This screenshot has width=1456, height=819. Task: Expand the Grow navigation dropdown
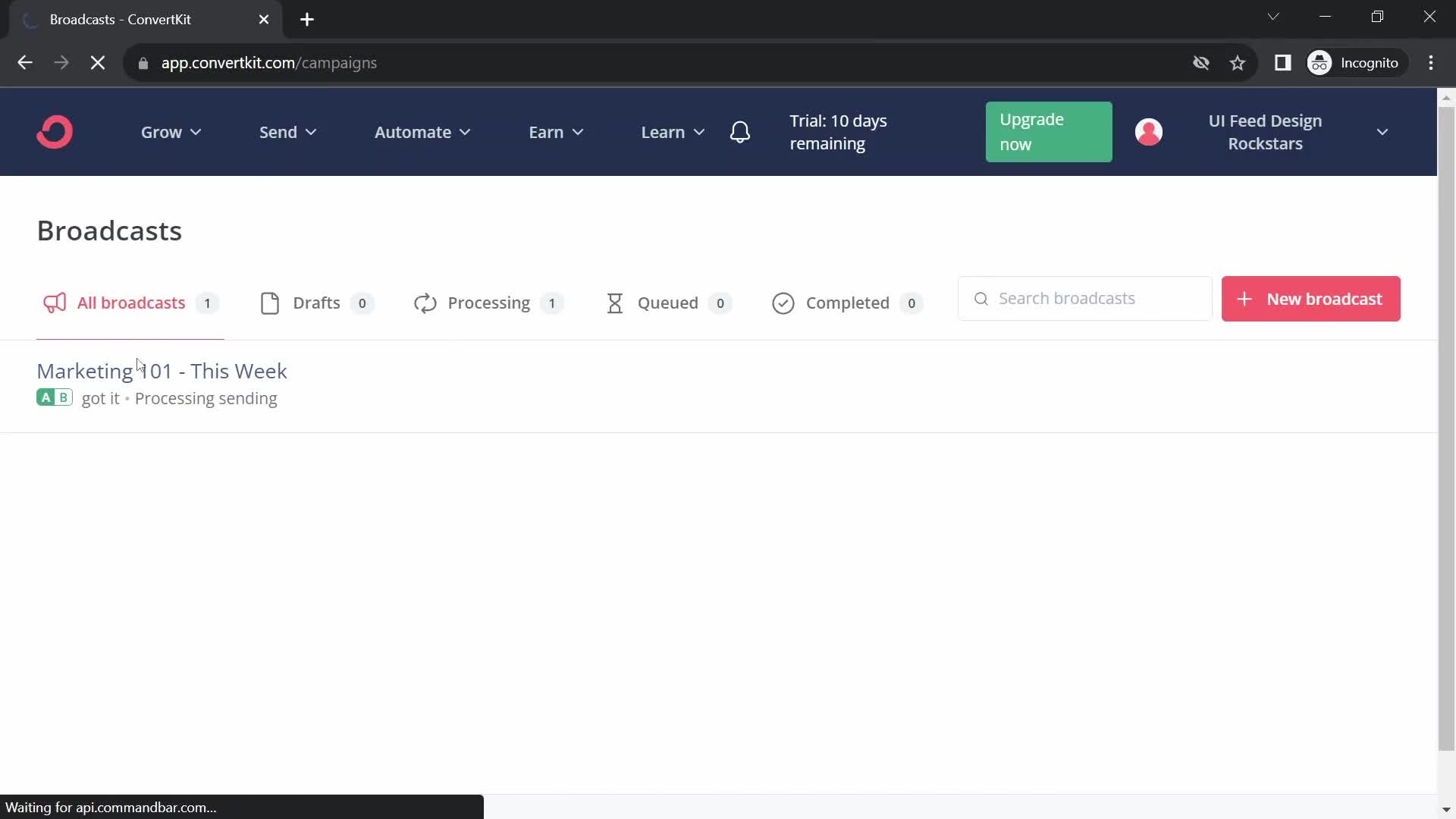[x=172, y=132]
